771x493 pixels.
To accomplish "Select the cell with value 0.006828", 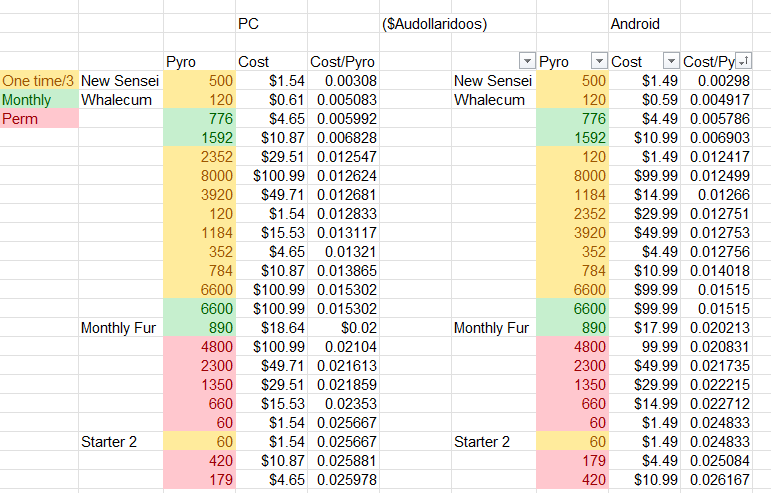I will tap(343, 138).
